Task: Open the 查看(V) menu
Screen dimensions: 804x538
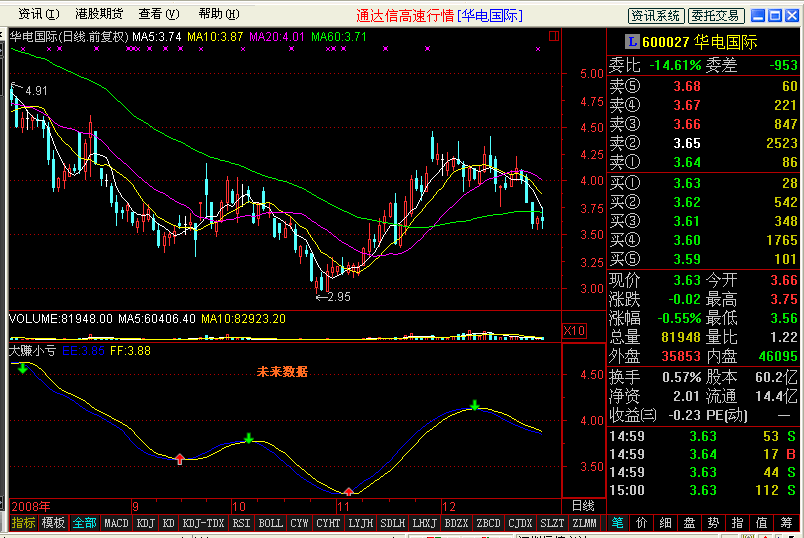Action: [x=159, y=14]
